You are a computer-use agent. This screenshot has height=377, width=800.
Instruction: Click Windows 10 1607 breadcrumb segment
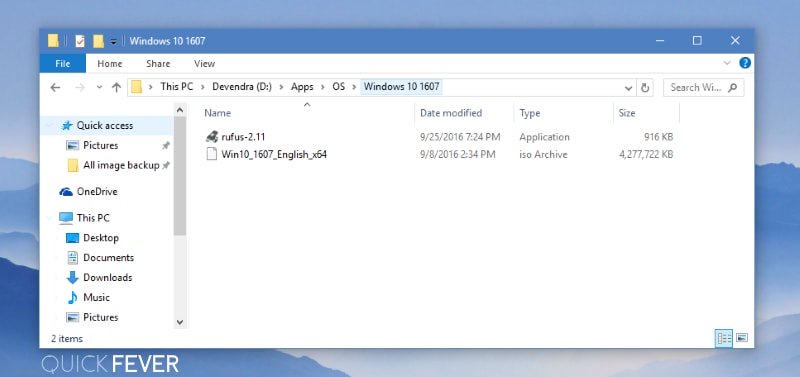(x=402, y=87)
